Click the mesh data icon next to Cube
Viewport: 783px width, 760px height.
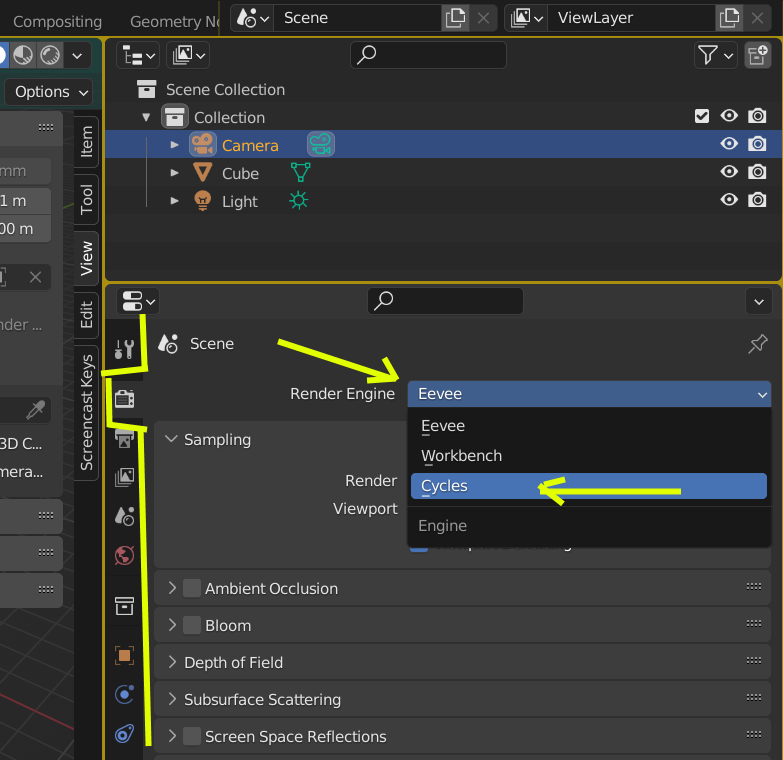point(300,172)
